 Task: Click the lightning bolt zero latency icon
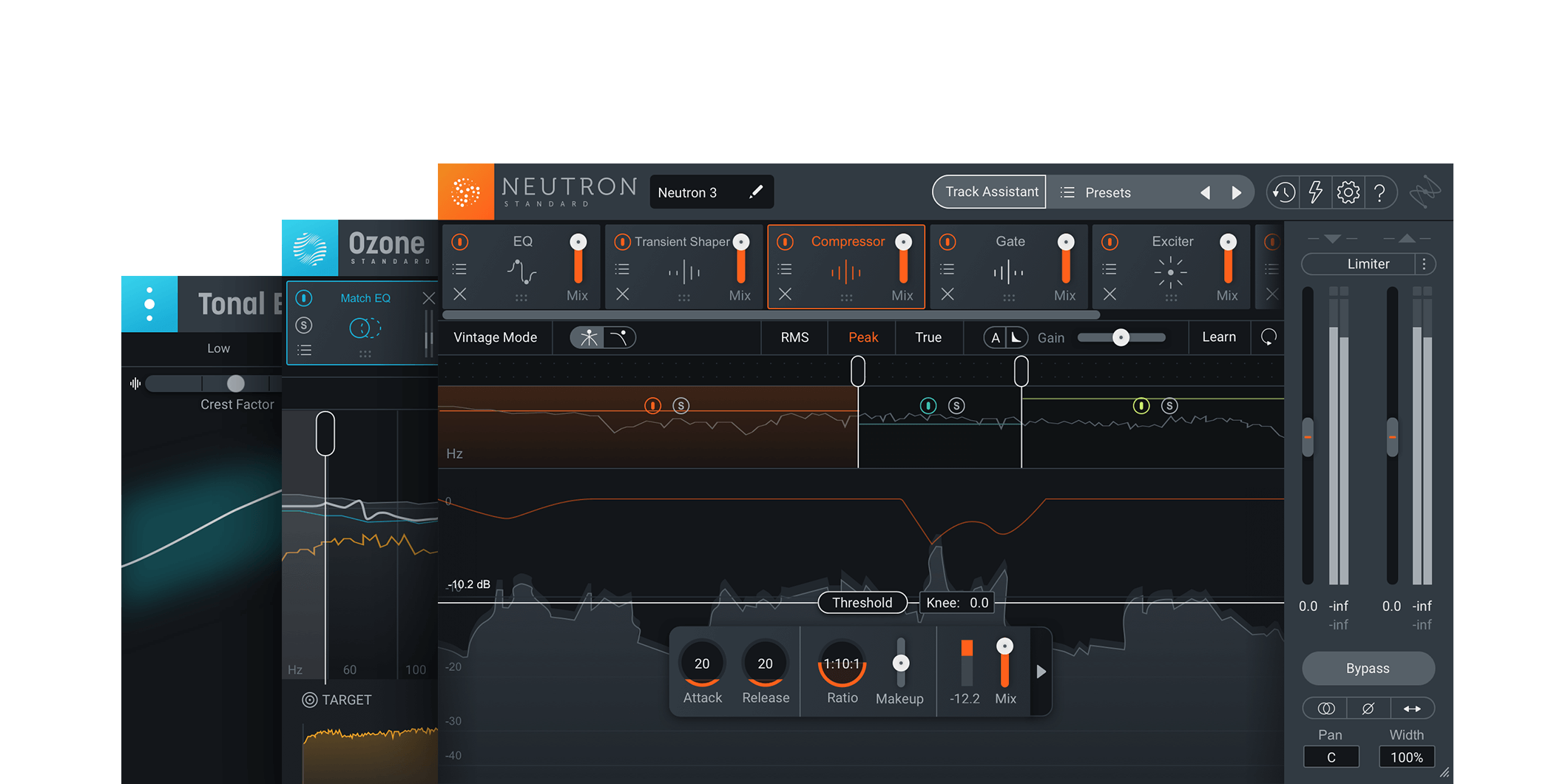[1315, 192]
